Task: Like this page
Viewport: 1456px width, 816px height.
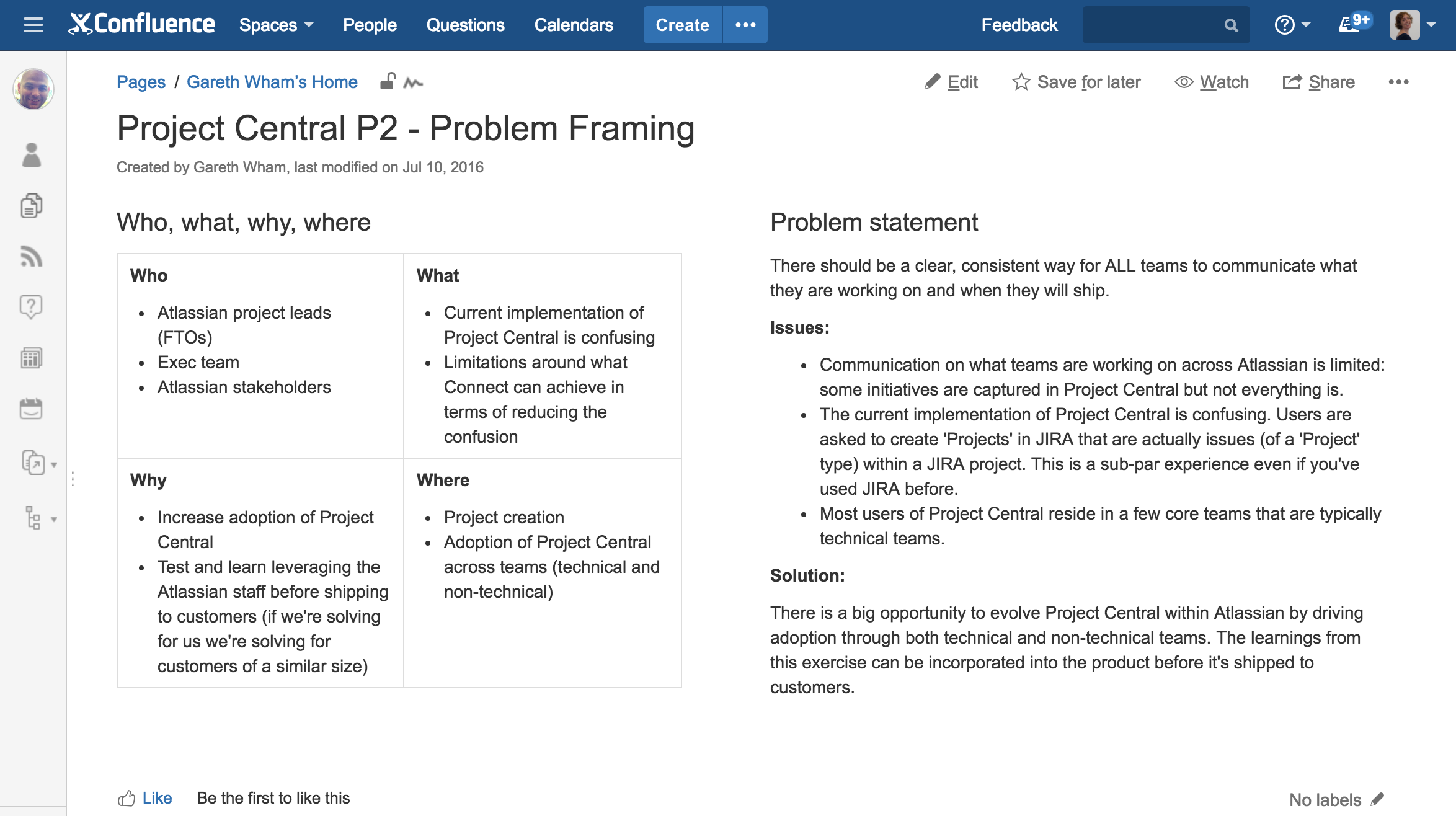Action: (156, 798)
